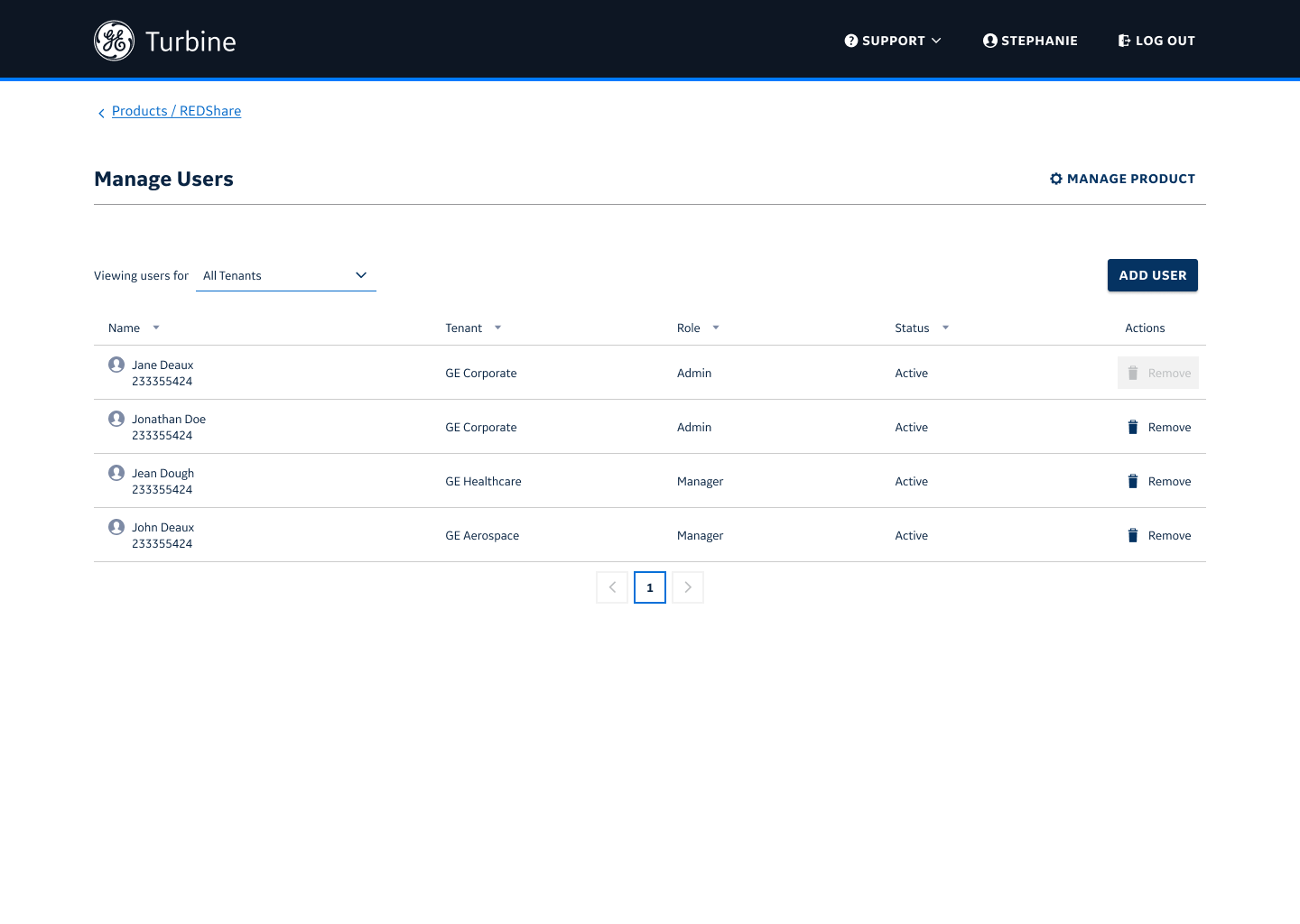1300x924 pixels.
Task: Sort by Role column arrow
Action: coord(716,328)
